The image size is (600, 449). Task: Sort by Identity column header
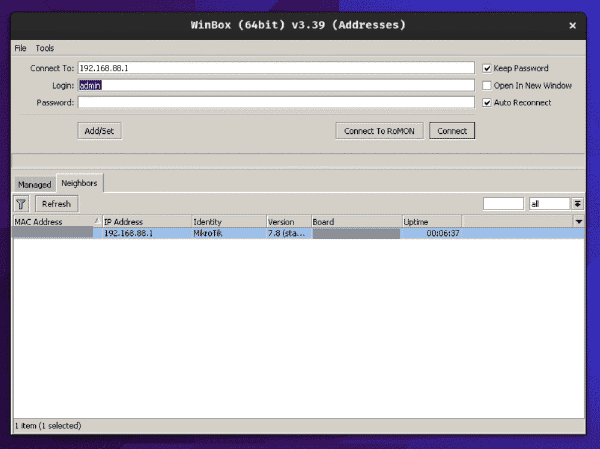(x=229, y=222)
